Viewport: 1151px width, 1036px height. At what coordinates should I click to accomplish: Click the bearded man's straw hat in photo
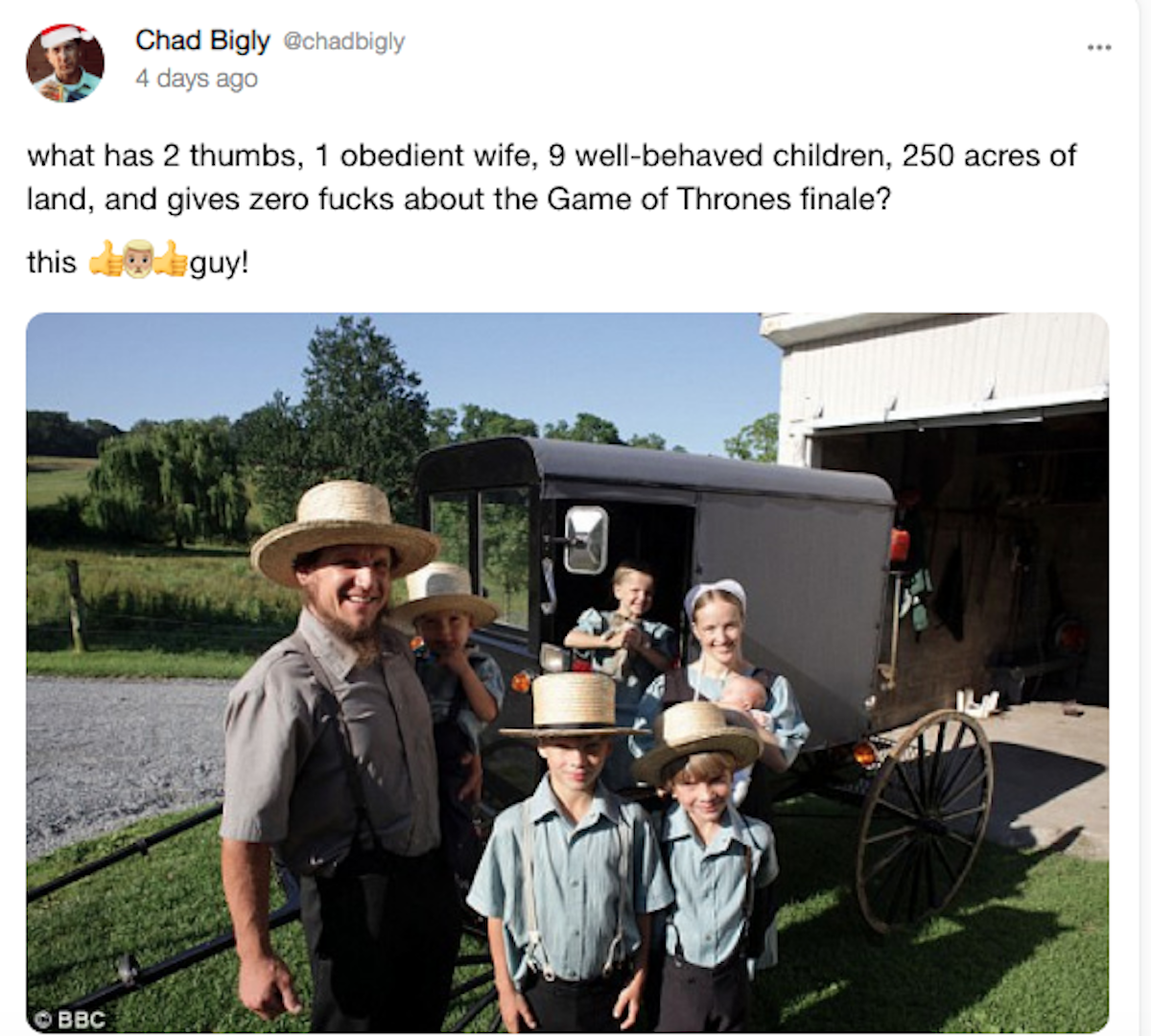coord(343,530)
